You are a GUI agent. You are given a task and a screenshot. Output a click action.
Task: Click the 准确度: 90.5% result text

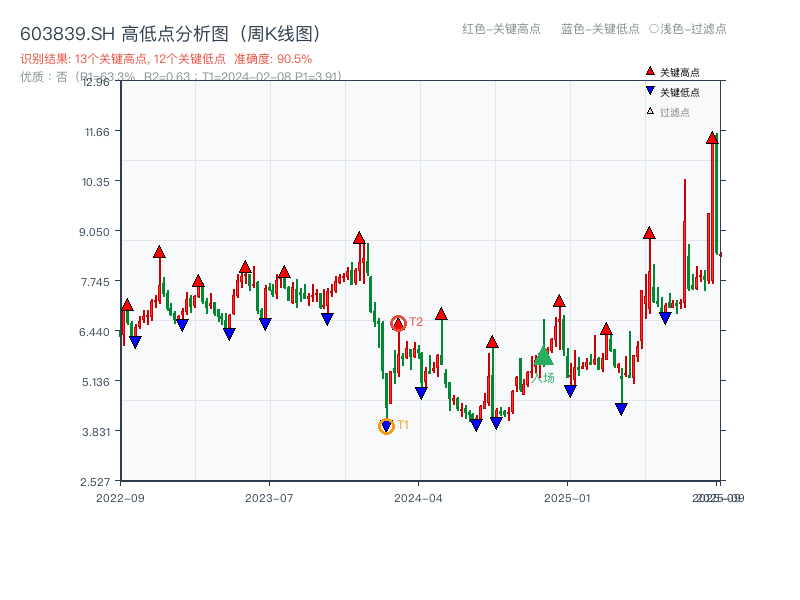273,59
